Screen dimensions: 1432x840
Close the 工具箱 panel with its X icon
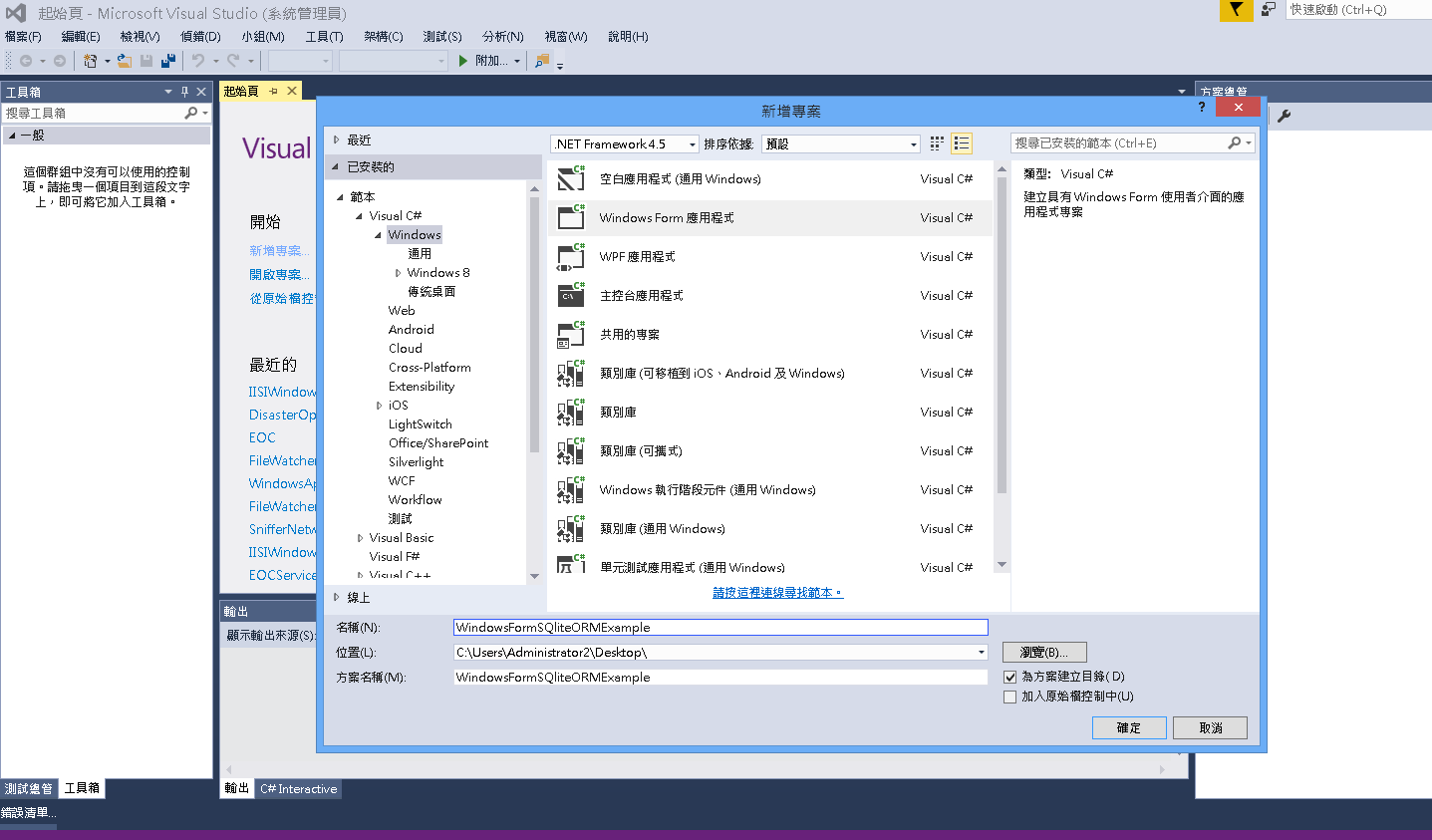click(201, 91)
